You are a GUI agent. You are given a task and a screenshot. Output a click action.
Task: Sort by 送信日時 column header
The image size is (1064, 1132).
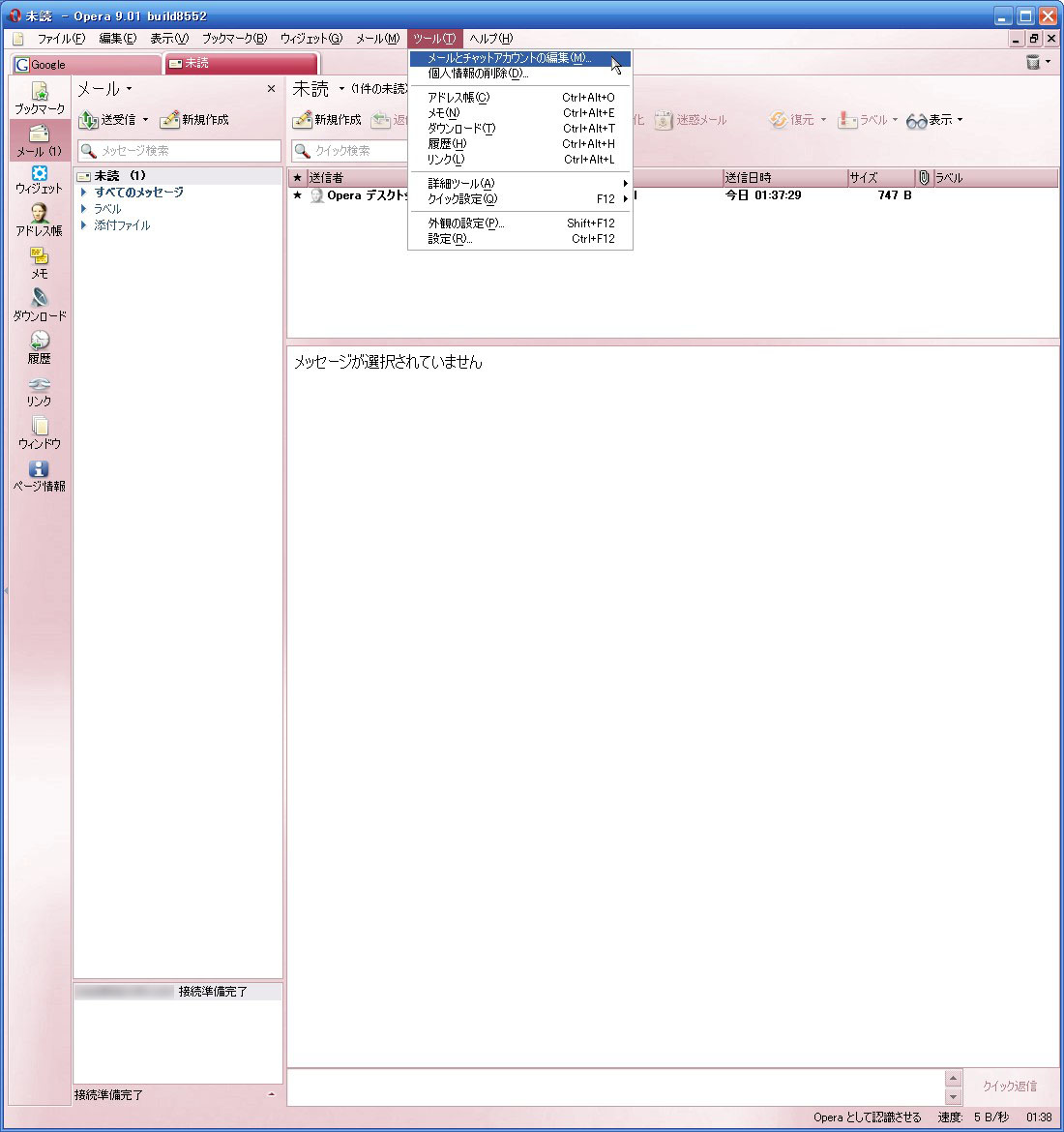[784, 178]
